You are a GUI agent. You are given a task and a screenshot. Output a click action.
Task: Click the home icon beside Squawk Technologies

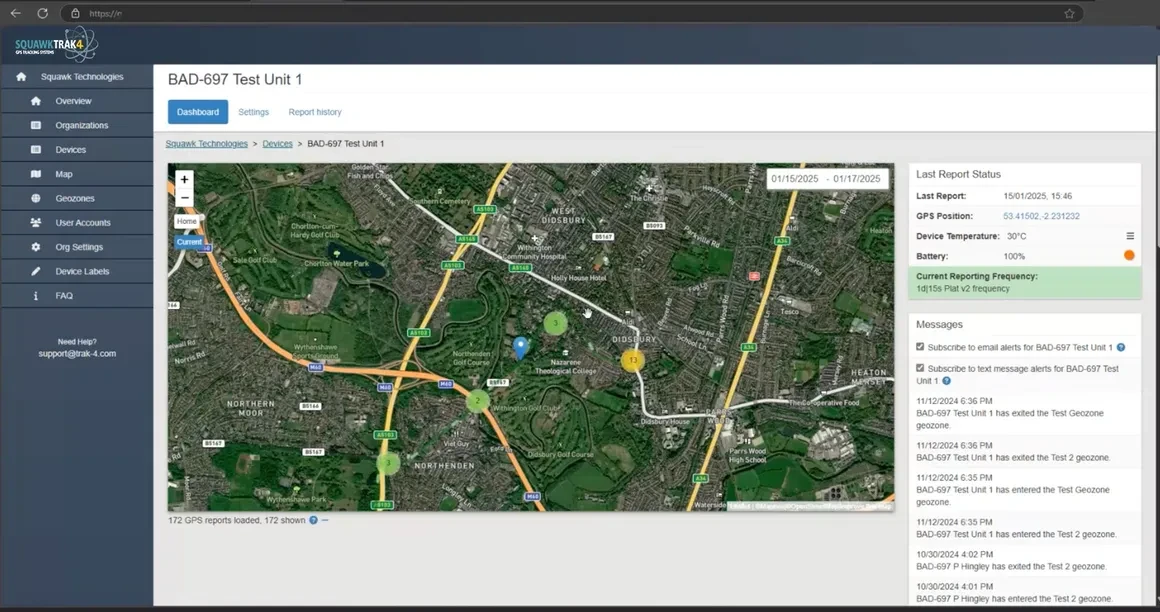click(x=21, y=76)
